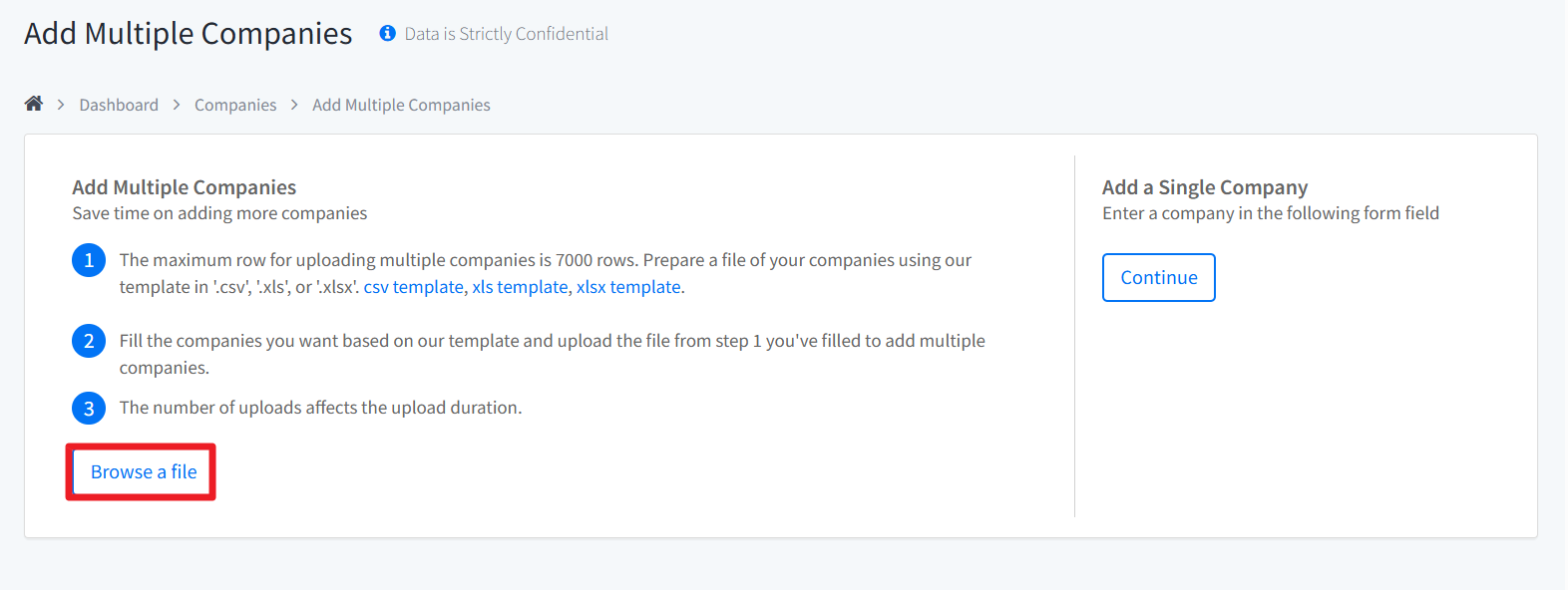Viewport: 1568px width, 590px height.
Task: Select the Add Multiple Companies breadcrumb item
Action: [x=401, y=105]
